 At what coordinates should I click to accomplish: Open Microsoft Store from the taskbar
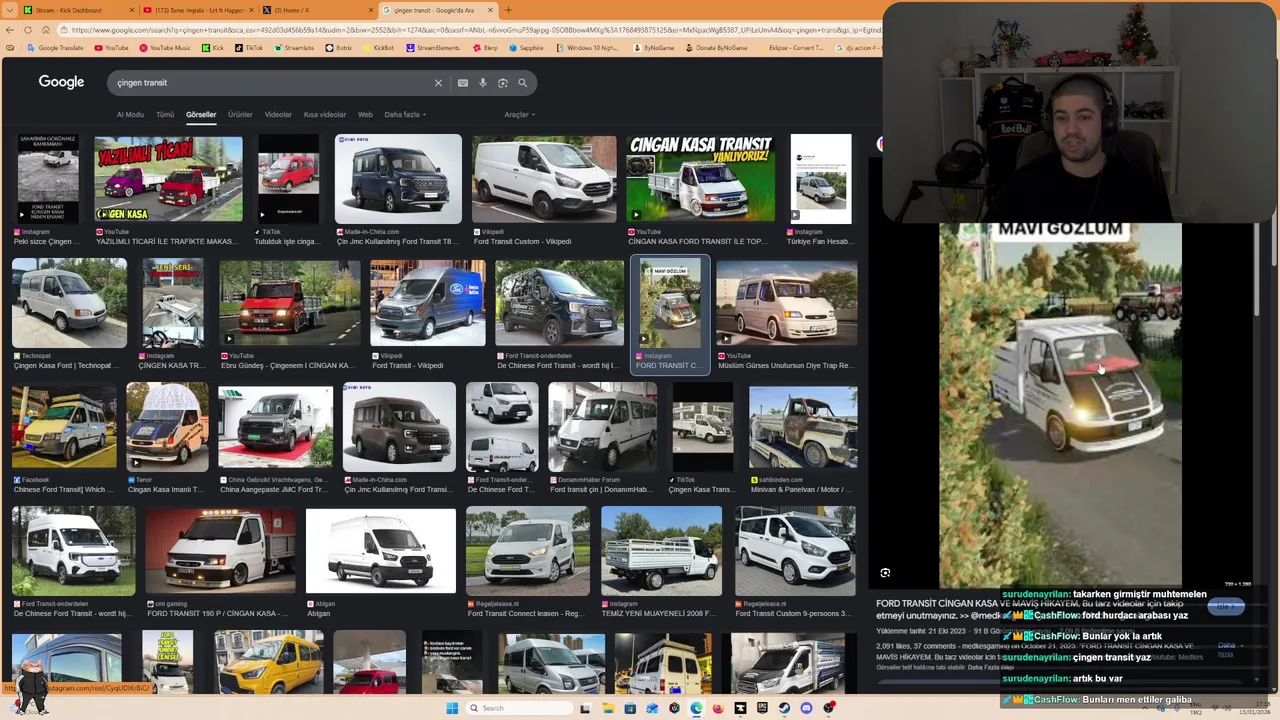pyautogui.click(x=630, y=708)
